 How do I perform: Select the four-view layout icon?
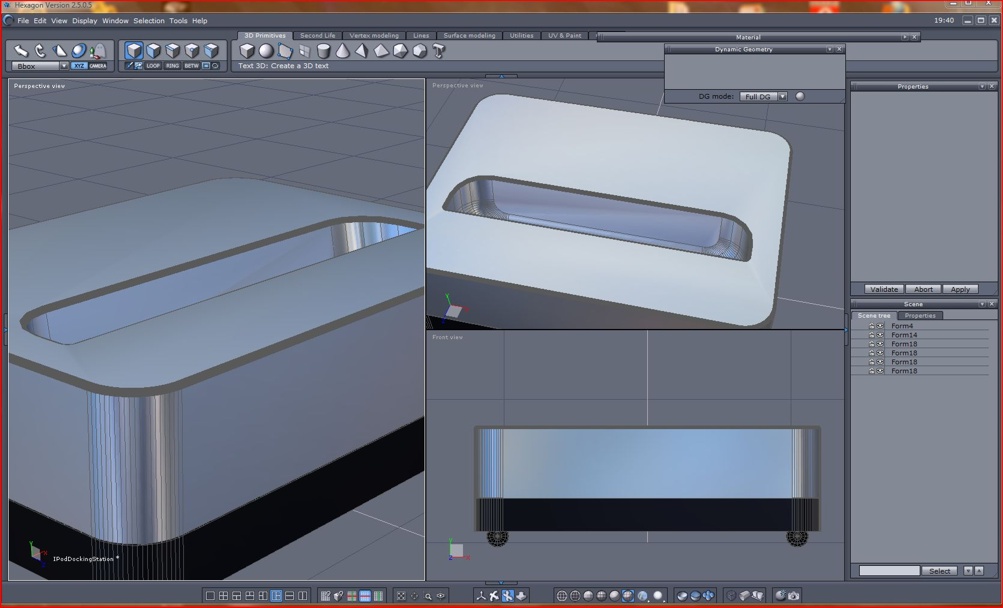point(223,596)
